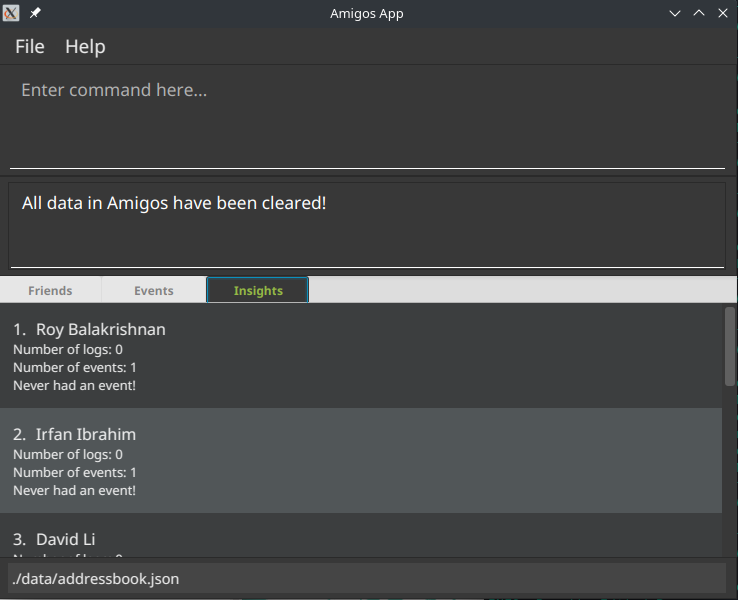Select the Insights tab
The image size is (738, 600).
click(x=258, y=290)
